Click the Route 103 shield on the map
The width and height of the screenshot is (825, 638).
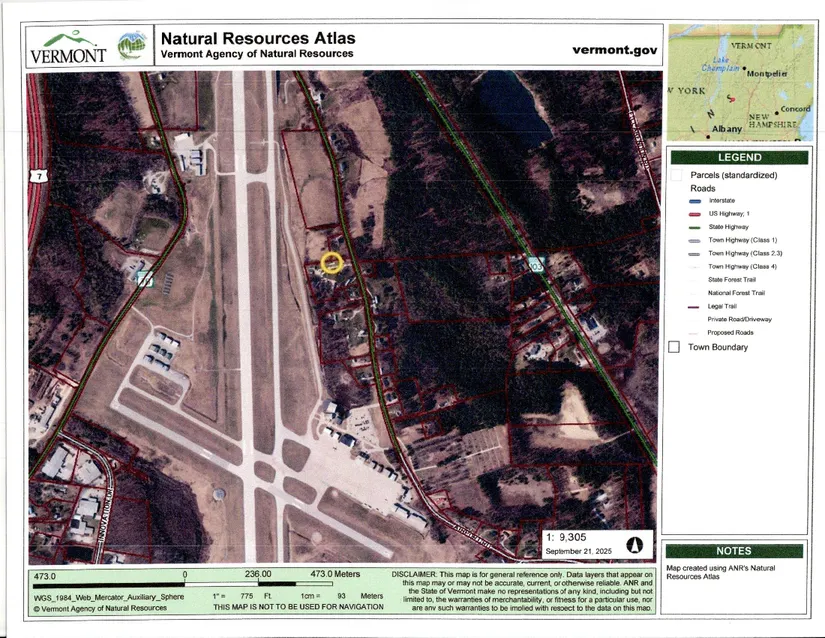(537, 265)
